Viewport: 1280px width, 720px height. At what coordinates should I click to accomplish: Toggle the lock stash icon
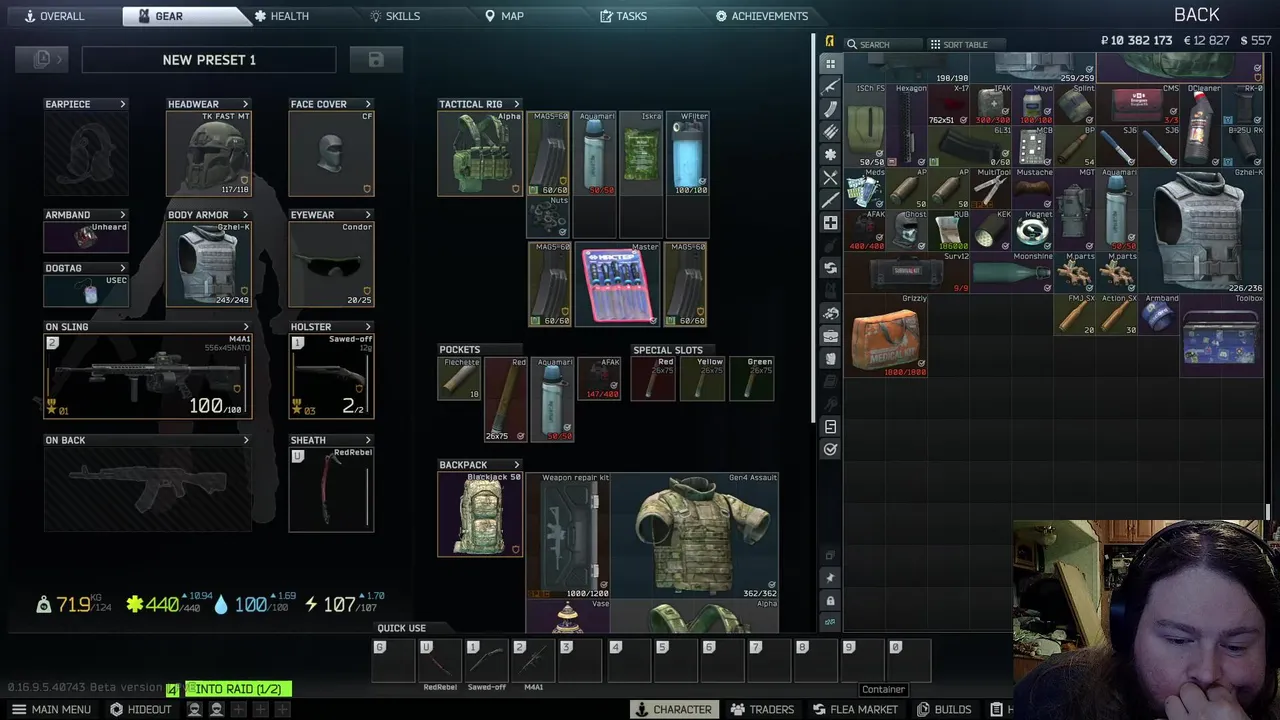click(830, 600)
